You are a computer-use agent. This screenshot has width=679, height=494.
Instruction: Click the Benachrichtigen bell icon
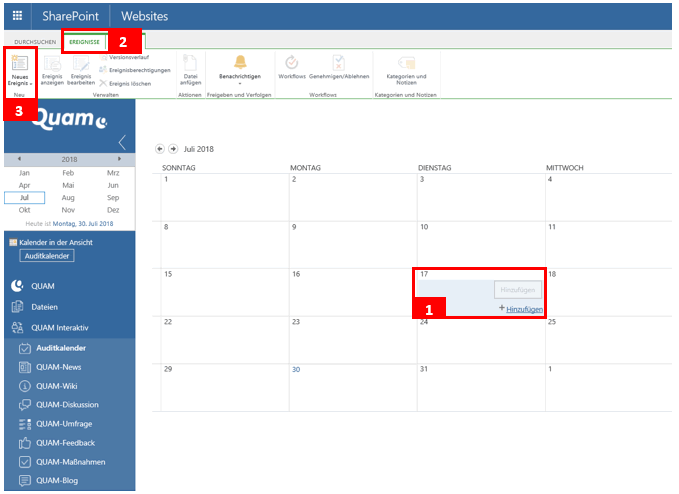coord(240,62)
